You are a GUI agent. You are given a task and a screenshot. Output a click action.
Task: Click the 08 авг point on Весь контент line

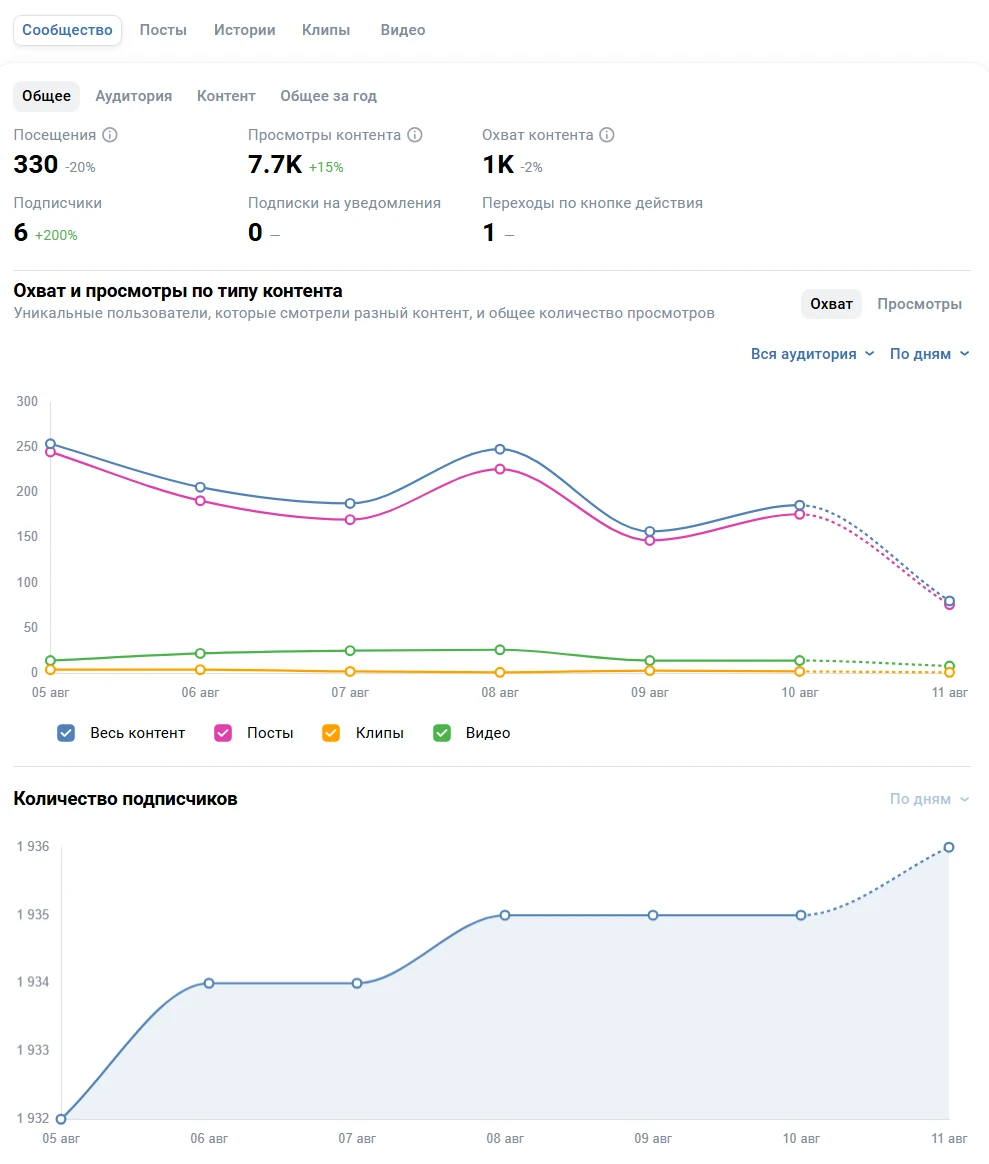click(500, 449)
